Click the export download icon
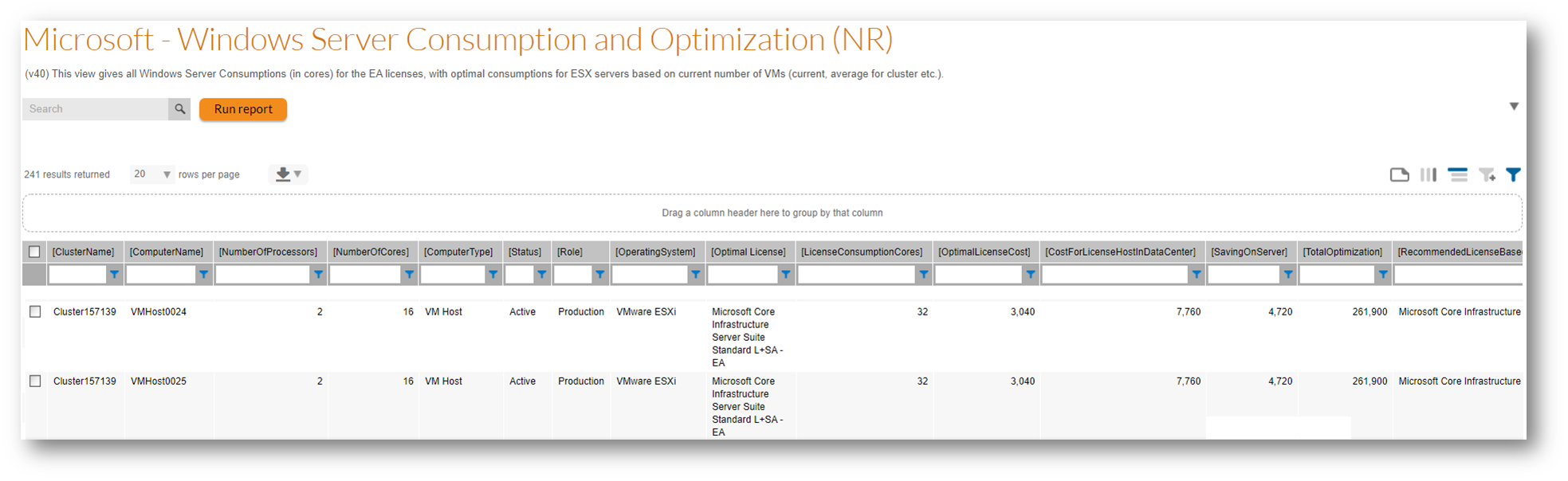The width and height of the screenshot is (1568, 481). tap(283, 174)
